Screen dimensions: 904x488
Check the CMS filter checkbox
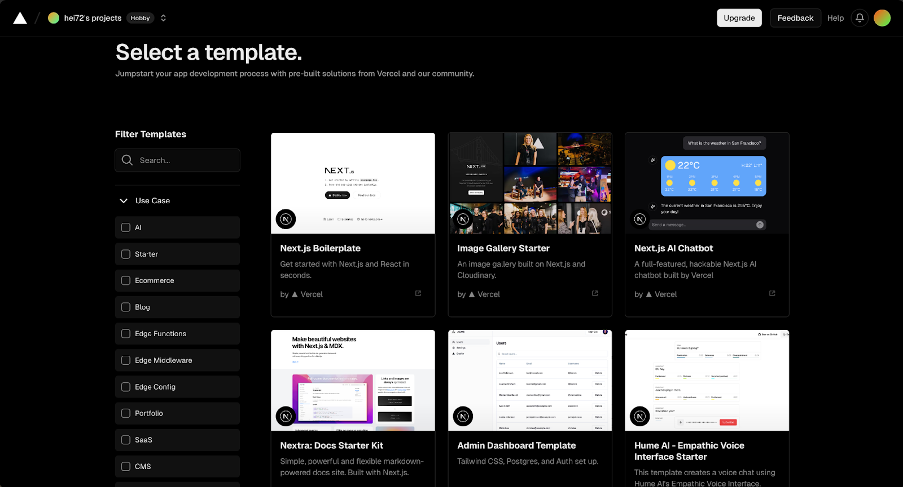pyautogui.click(x=126, y=466)
